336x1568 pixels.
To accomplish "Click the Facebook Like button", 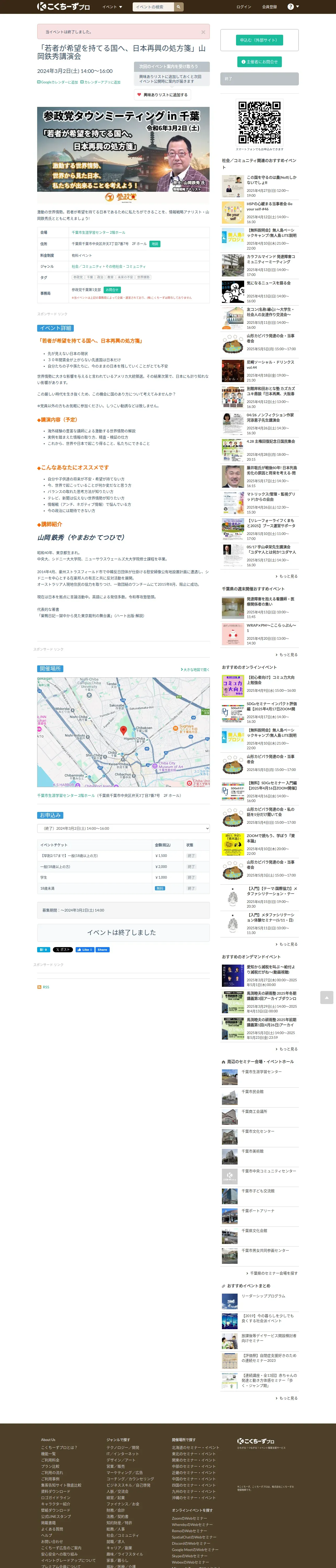I will click(85, 950).
